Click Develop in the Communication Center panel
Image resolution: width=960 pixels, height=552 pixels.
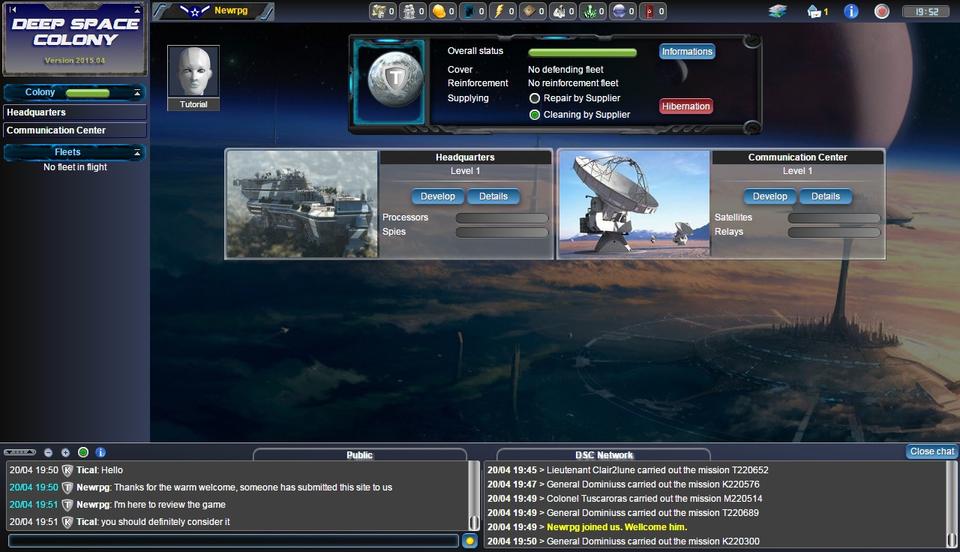pyautogui.click(x=769, y=196)
